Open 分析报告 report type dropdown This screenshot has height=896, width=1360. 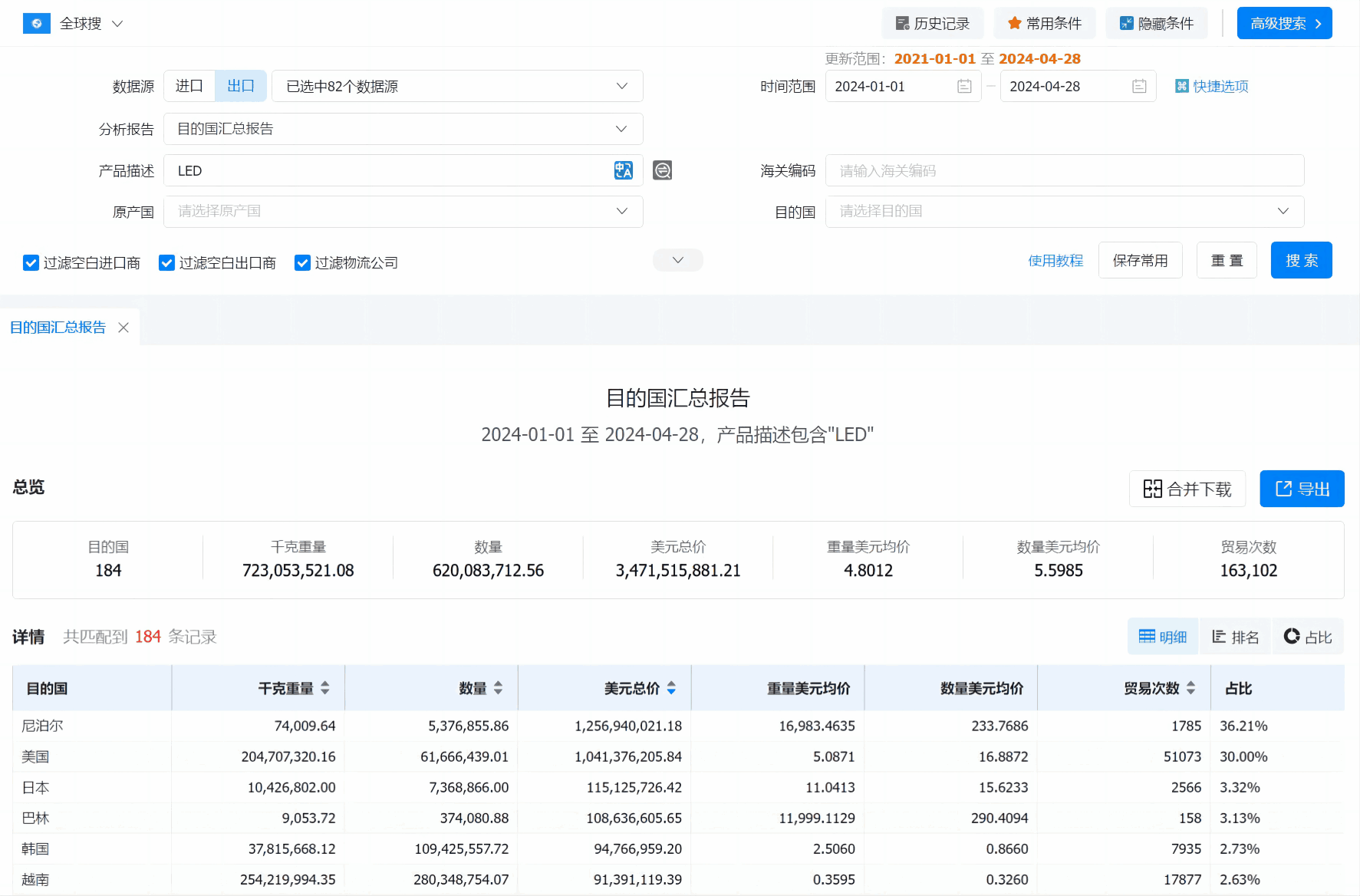(403, 129)
